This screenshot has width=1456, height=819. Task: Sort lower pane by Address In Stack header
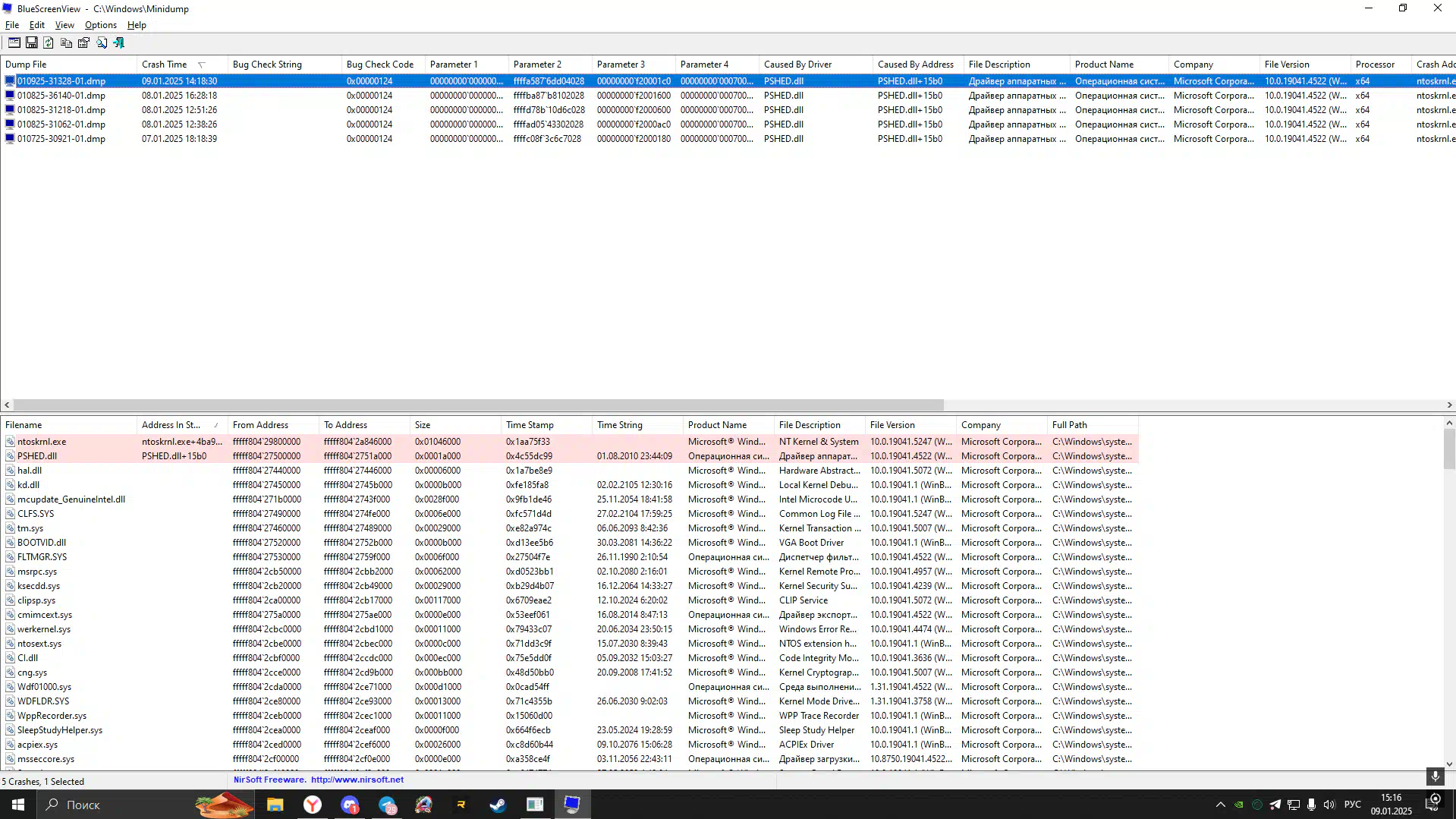[x=182, y=425]
